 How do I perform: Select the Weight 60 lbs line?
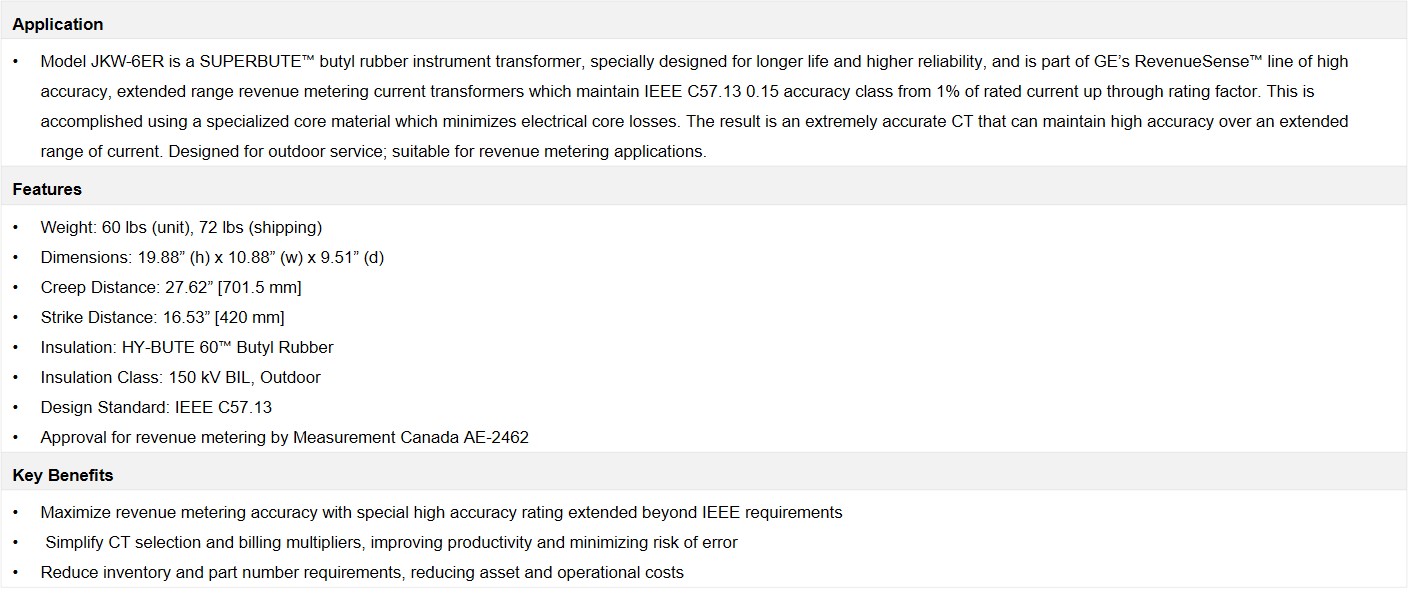click(x=181, y=227)
